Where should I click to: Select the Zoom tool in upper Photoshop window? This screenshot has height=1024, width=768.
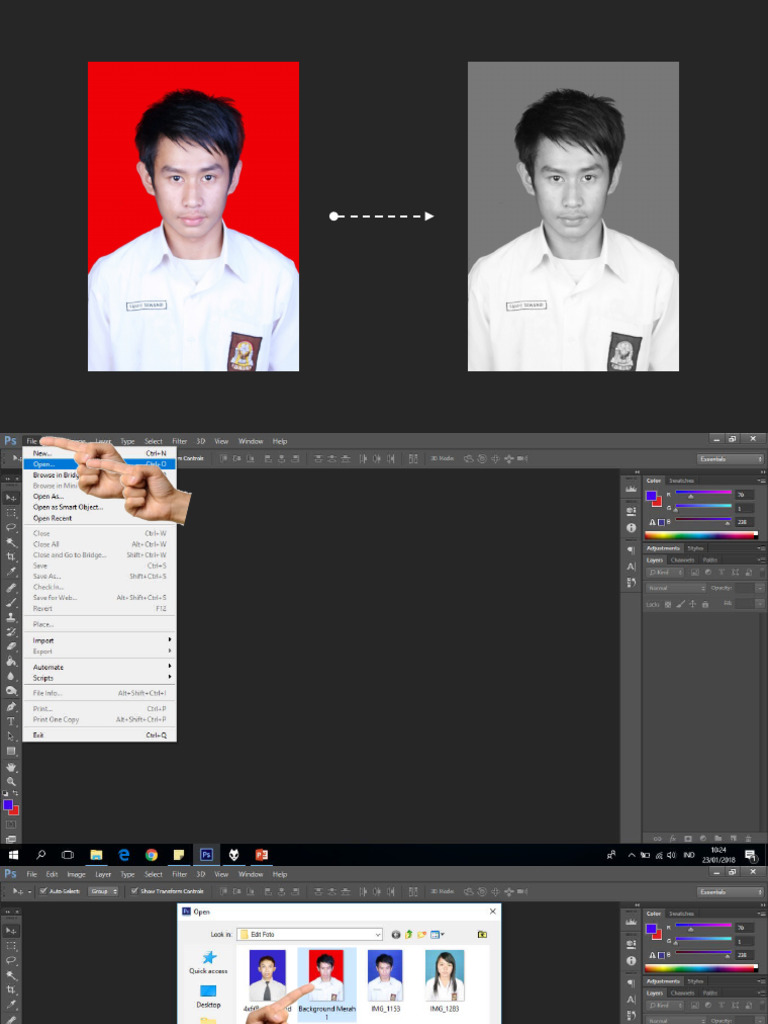(11, 781)
